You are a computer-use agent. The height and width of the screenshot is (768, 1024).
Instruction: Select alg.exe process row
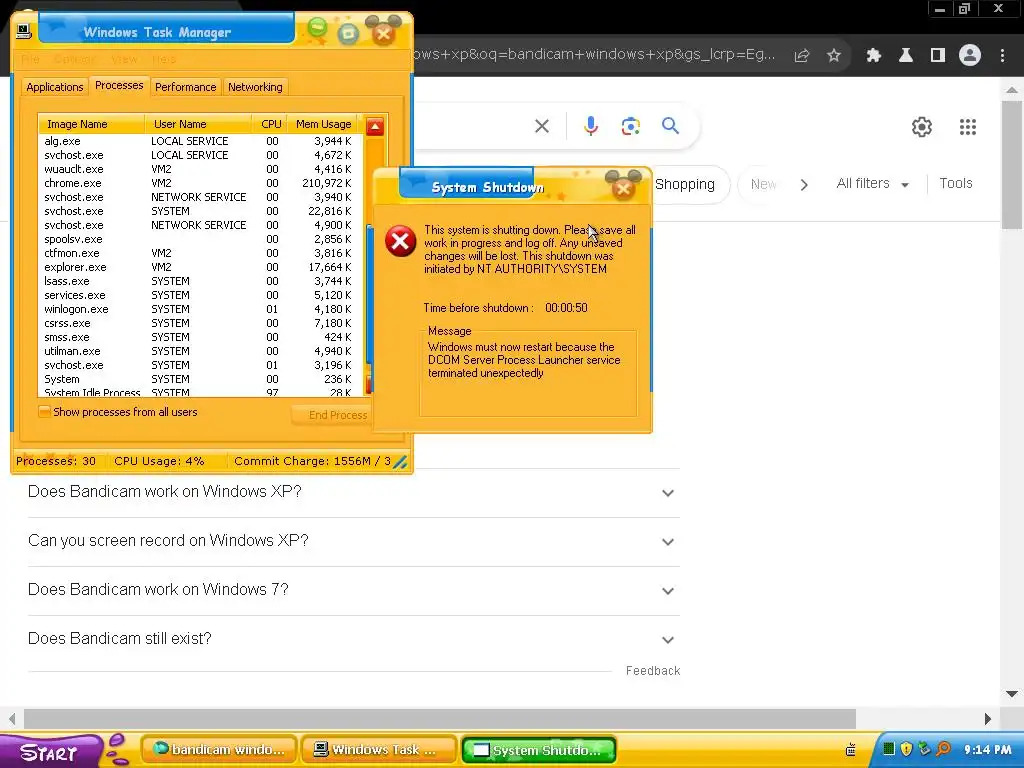tap(198, 141)
